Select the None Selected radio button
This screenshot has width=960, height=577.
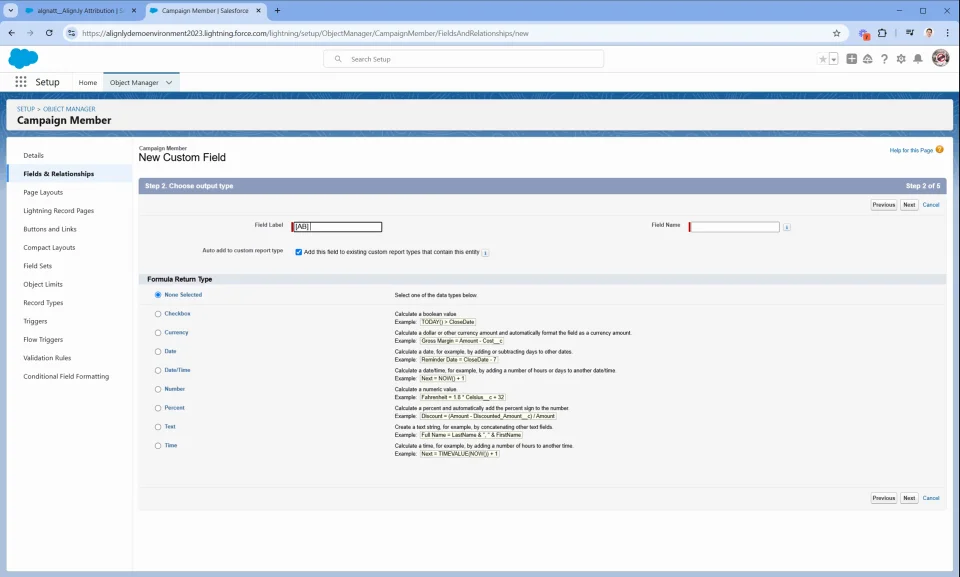[x=158, y=295]
